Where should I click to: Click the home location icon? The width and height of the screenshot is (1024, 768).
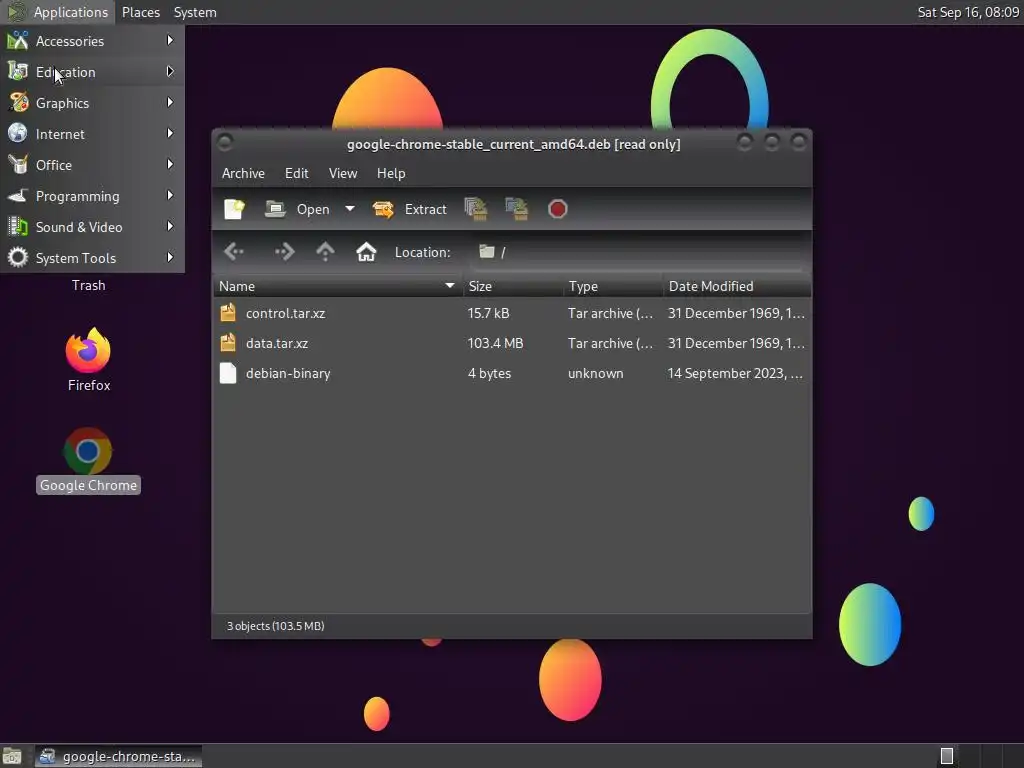tap(366, 251)
